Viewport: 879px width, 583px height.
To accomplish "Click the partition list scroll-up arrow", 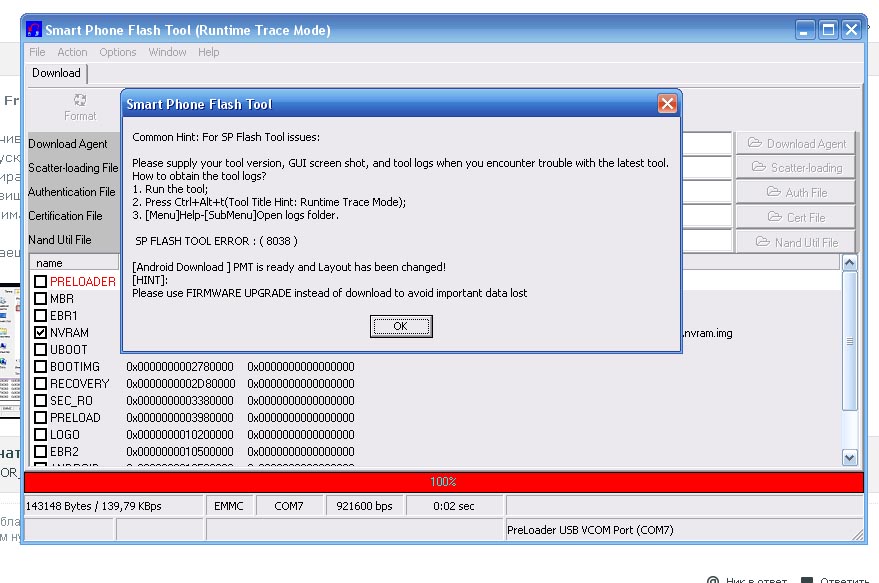I will pyautogui.click(x=850, y=263).
